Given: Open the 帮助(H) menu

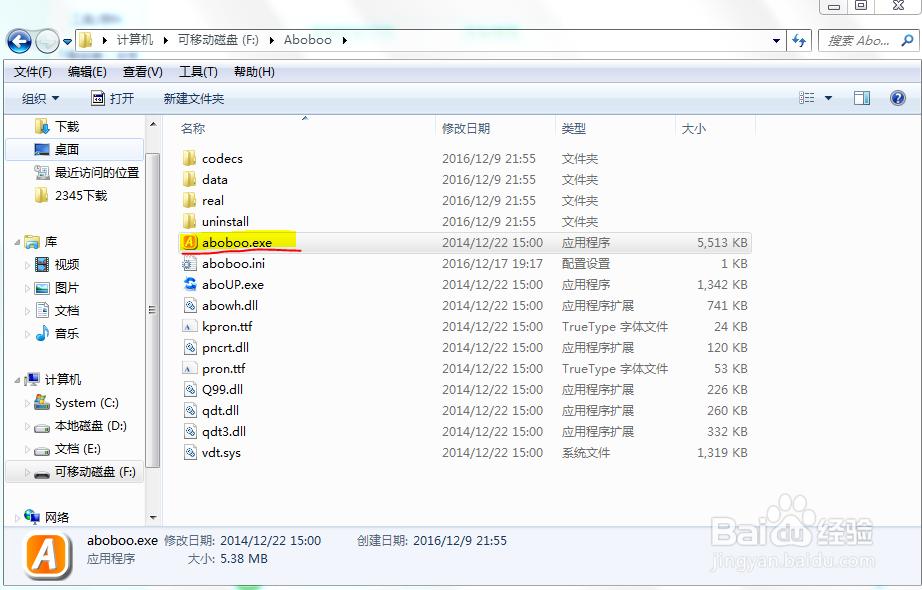Looking at the screenshot, I should 254,72.
